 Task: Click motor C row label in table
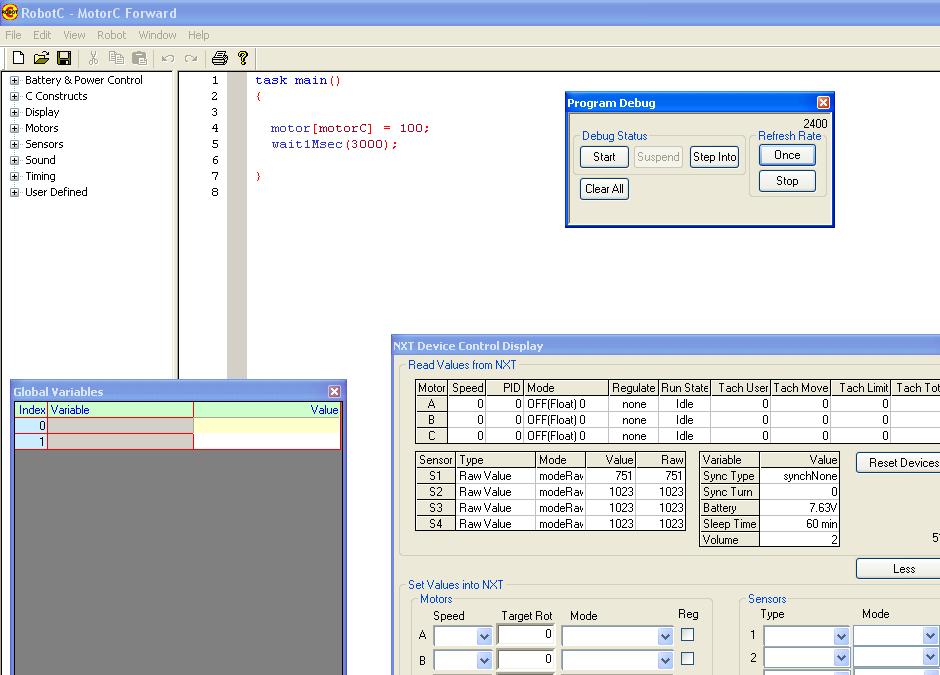click(x=432, y=436)
